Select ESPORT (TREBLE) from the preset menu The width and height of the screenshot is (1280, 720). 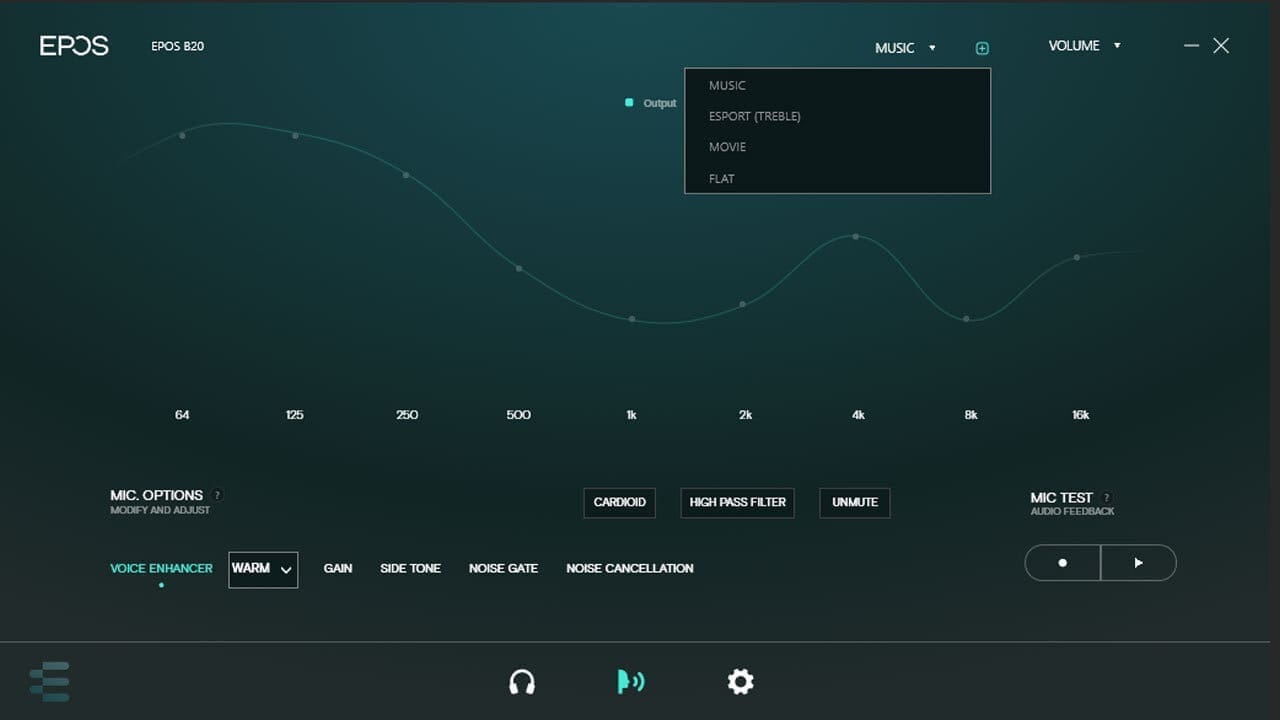754,116
